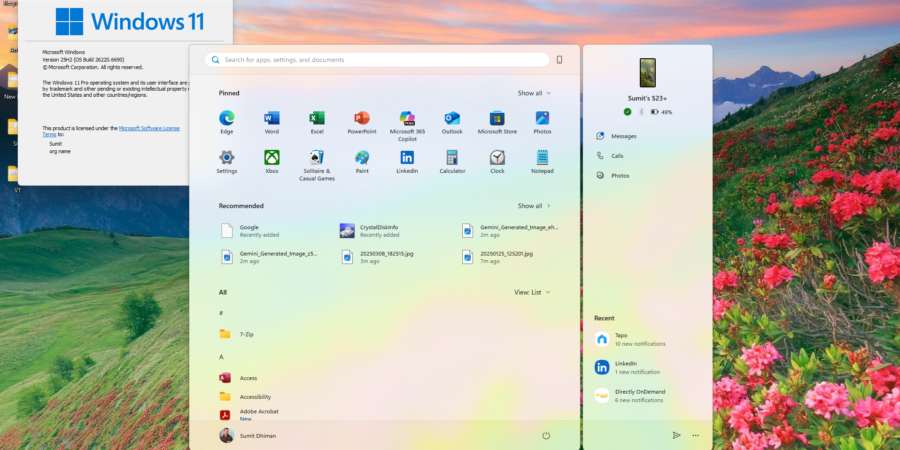Launch the Paint app
The image size is (900, 450).
(x=362, y=162)
